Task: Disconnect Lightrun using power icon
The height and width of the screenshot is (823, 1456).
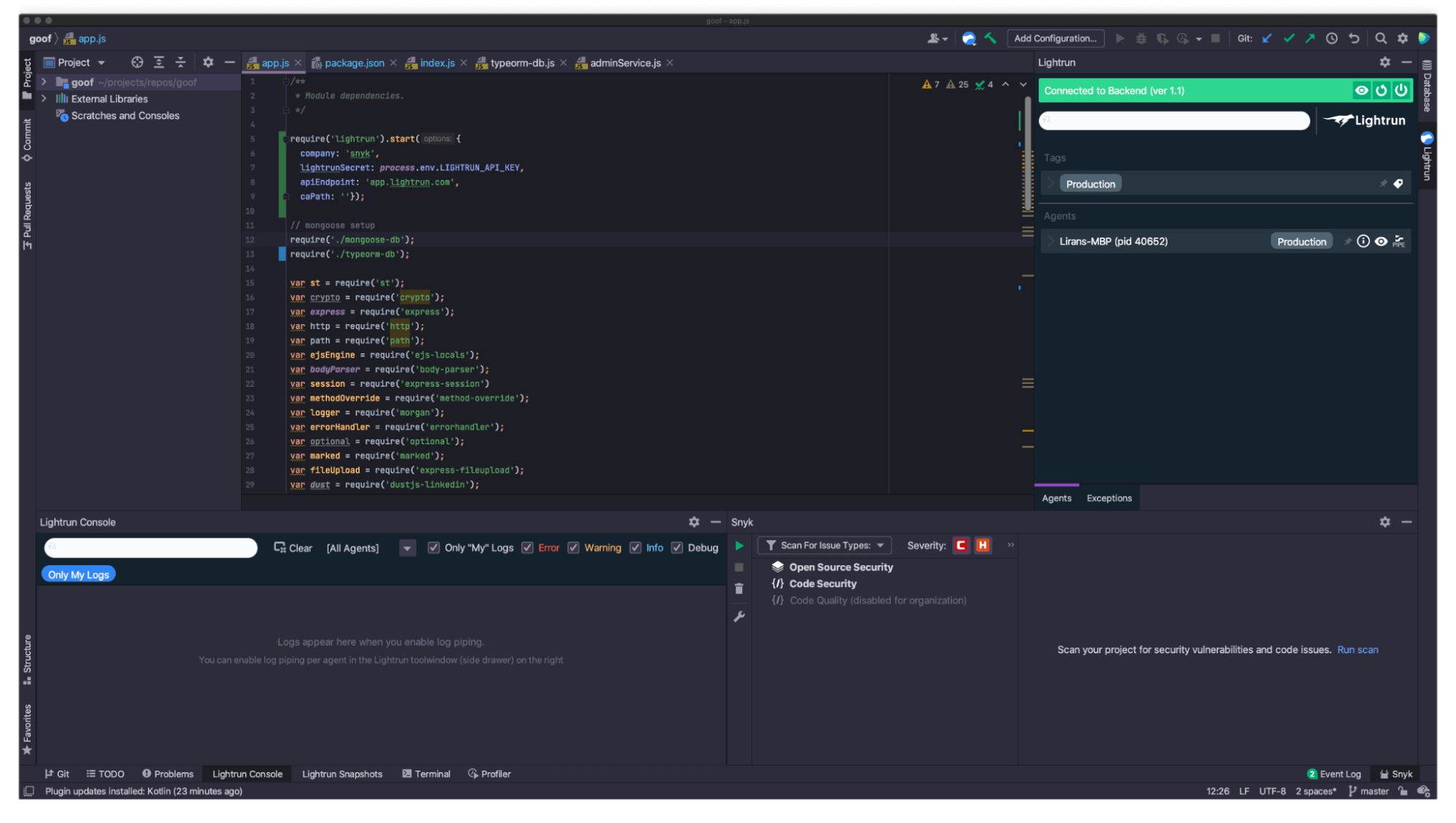Action: coord(1401,90)
